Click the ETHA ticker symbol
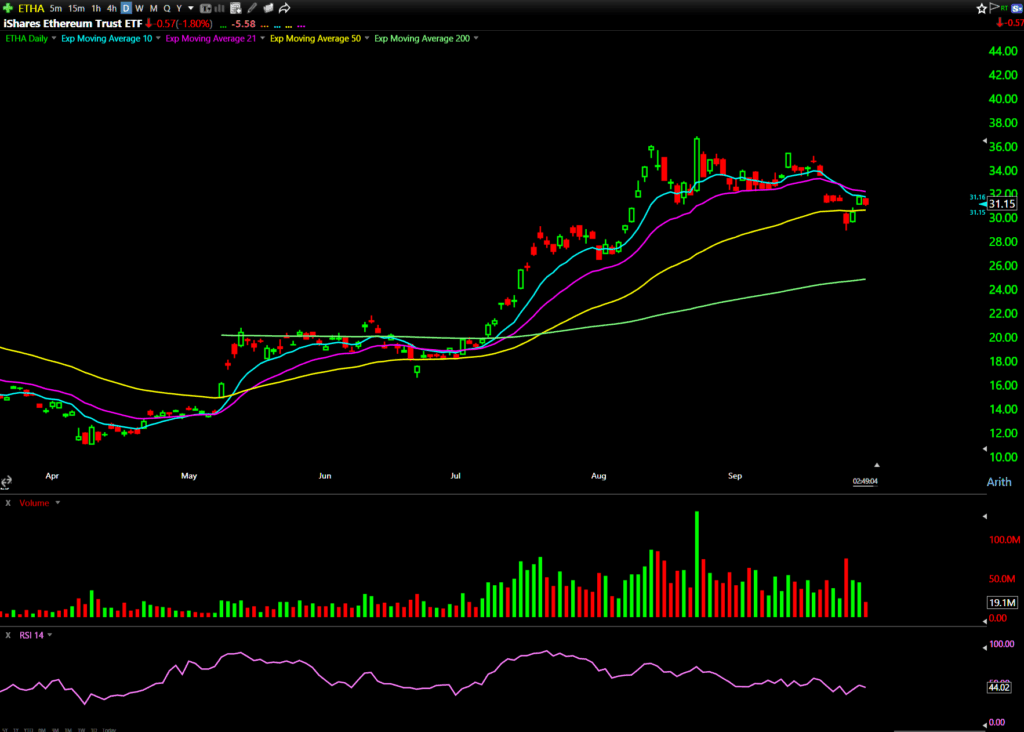1024x732 pixels. coord(31,8)
